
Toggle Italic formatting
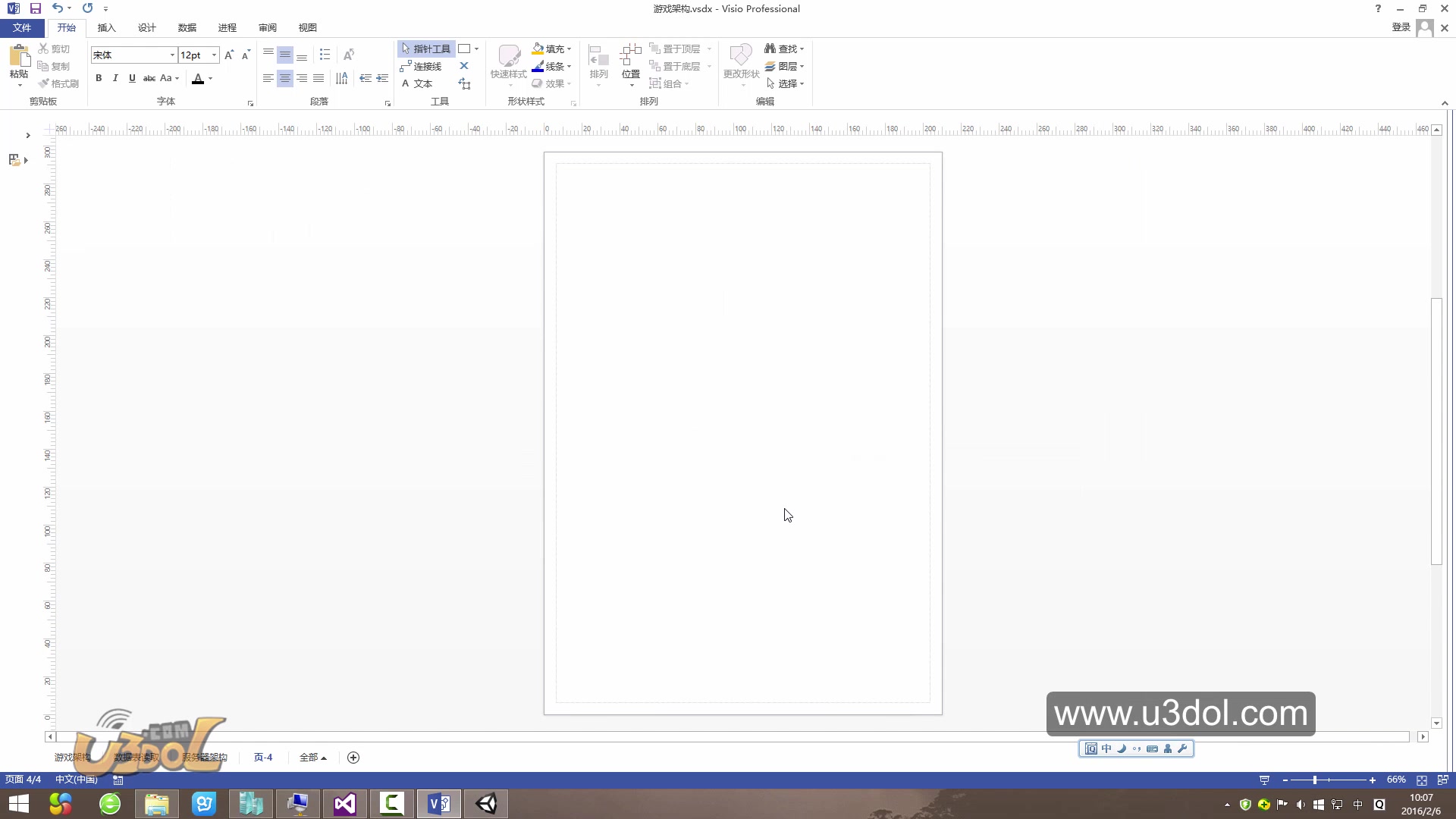coord(115,78)
